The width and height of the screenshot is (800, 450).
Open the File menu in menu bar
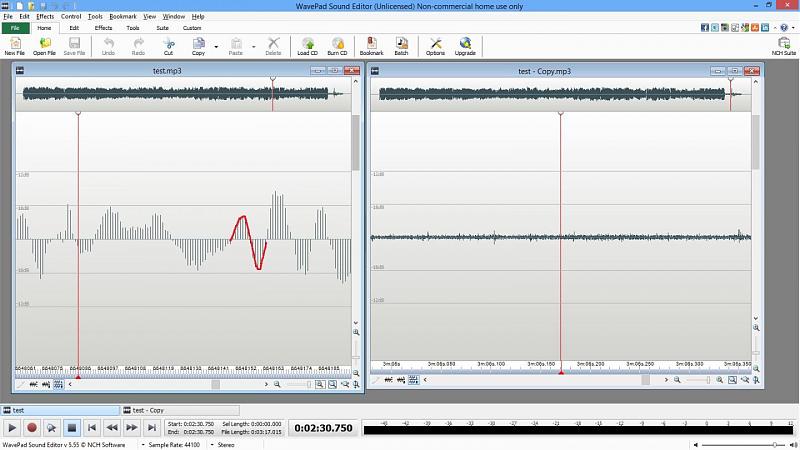pyautogui.click(x=8, y=16)
